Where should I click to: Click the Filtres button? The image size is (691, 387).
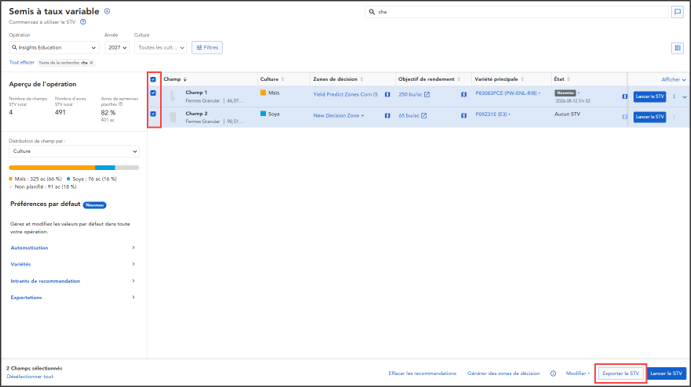207,48
